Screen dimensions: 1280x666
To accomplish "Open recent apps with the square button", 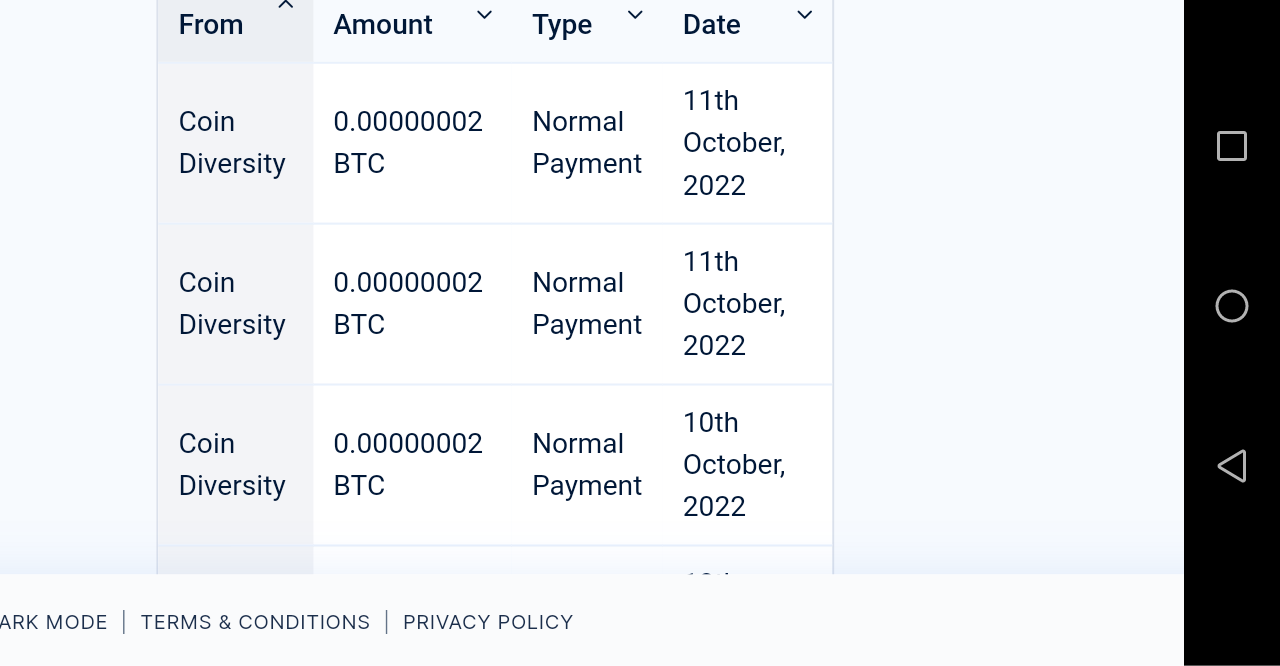I will [1231, 146].
